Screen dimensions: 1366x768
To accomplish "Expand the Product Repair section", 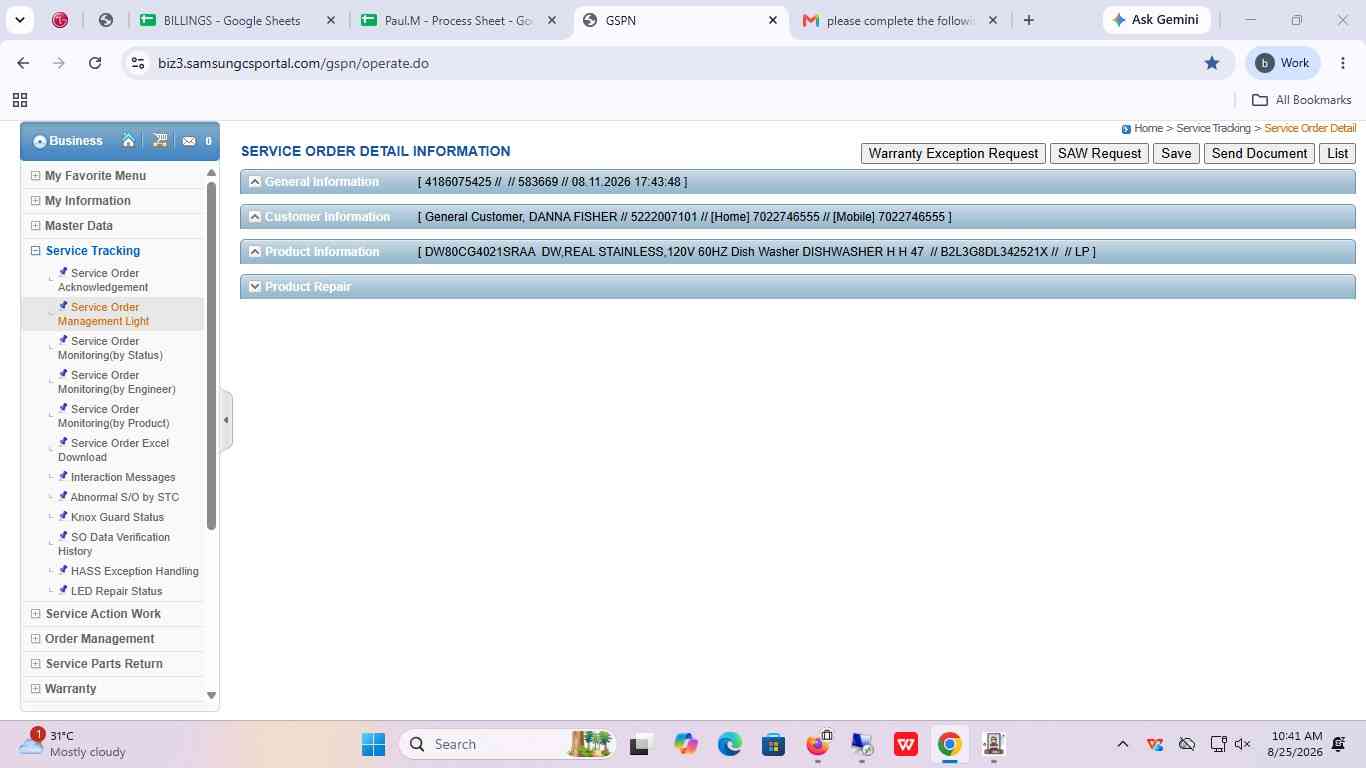I will click(255, 287).
